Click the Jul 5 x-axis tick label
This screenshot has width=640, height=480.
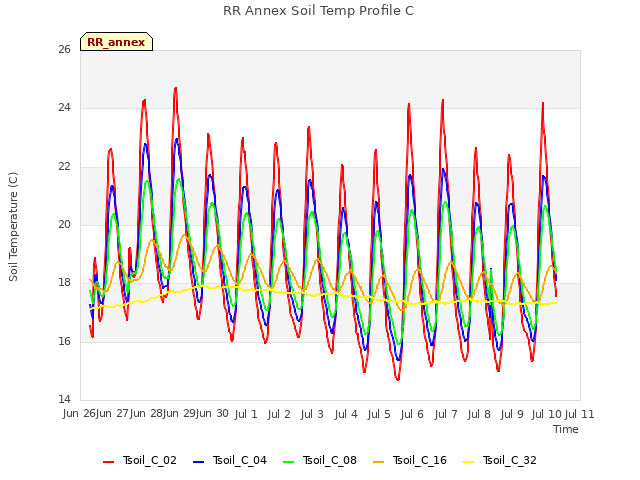pos(379,414)
